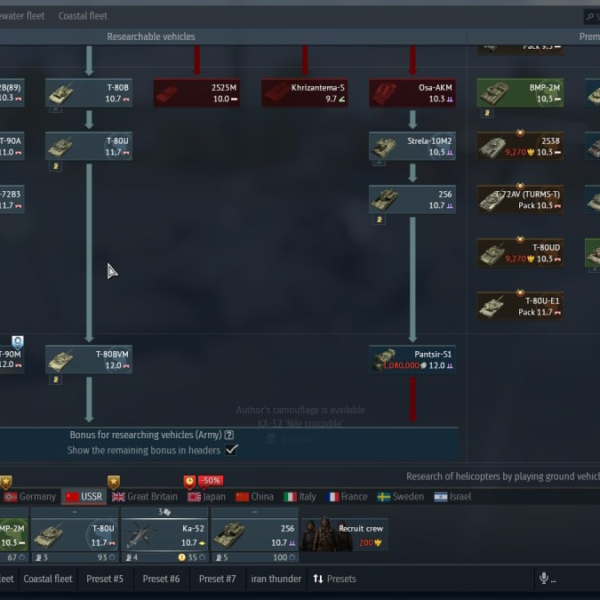Viewport: 600px width, 600px height.
Task: Select the Osa-AKM locked vehicle
Action: pos(412,93)
